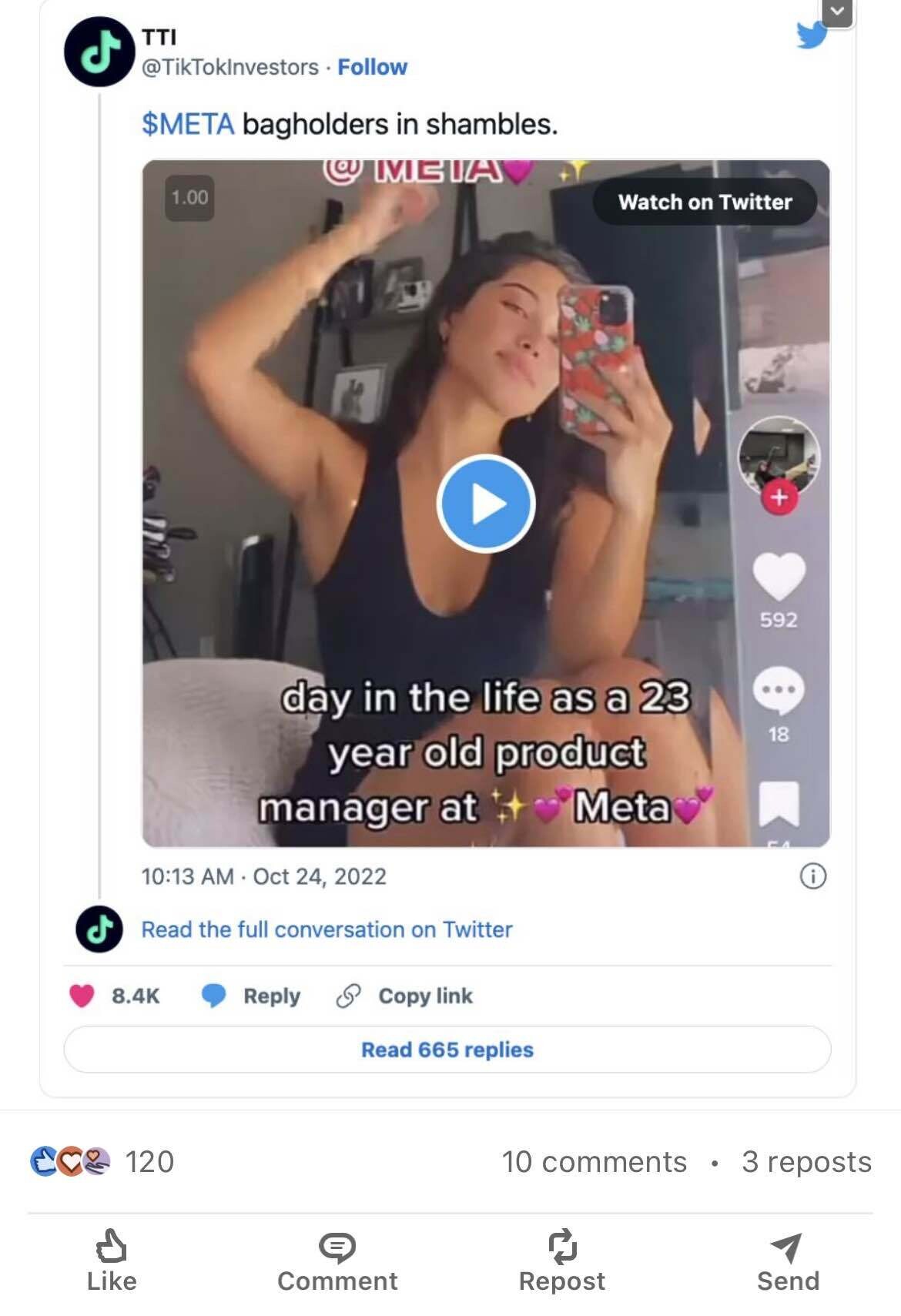Image resolution: width=901 pixels, height=1316 pixels.
Task: Repost this LinkedIn post
Action: 562,1260
